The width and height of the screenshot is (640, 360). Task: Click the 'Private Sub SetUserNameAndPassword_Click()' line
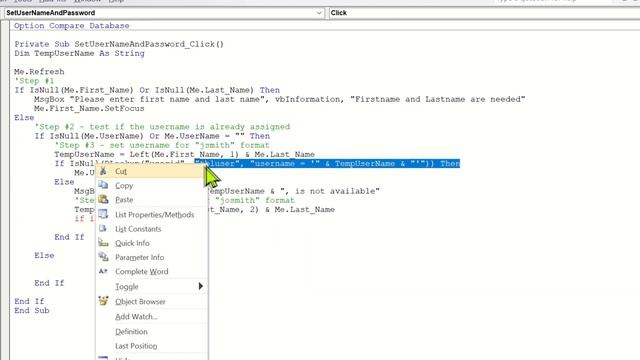coord(119,44)
